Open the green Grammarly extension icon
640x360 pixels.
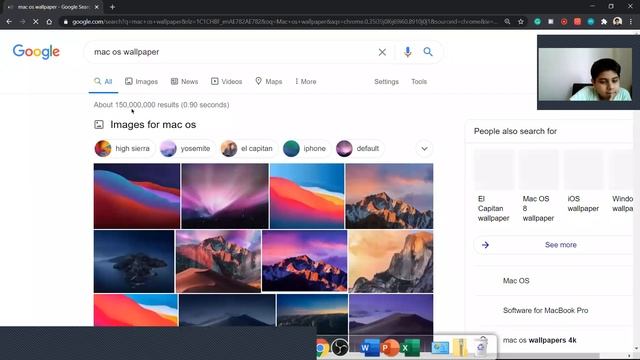(538, 22)
